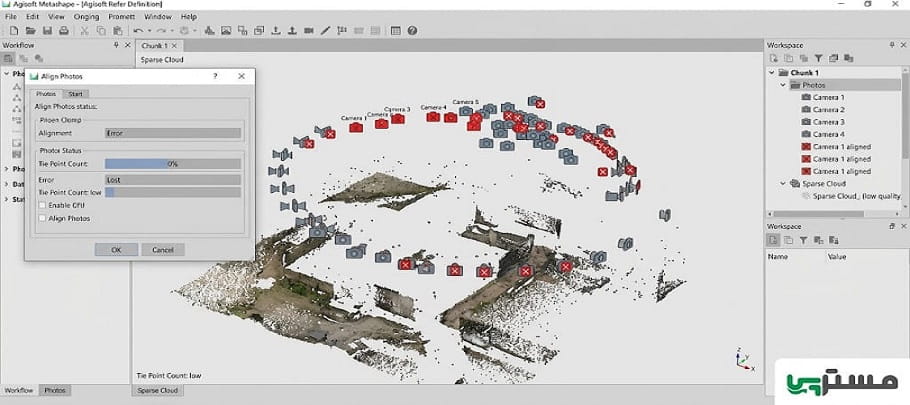
Task: Switch to Photos bottom tab
Action: (55, 390)
